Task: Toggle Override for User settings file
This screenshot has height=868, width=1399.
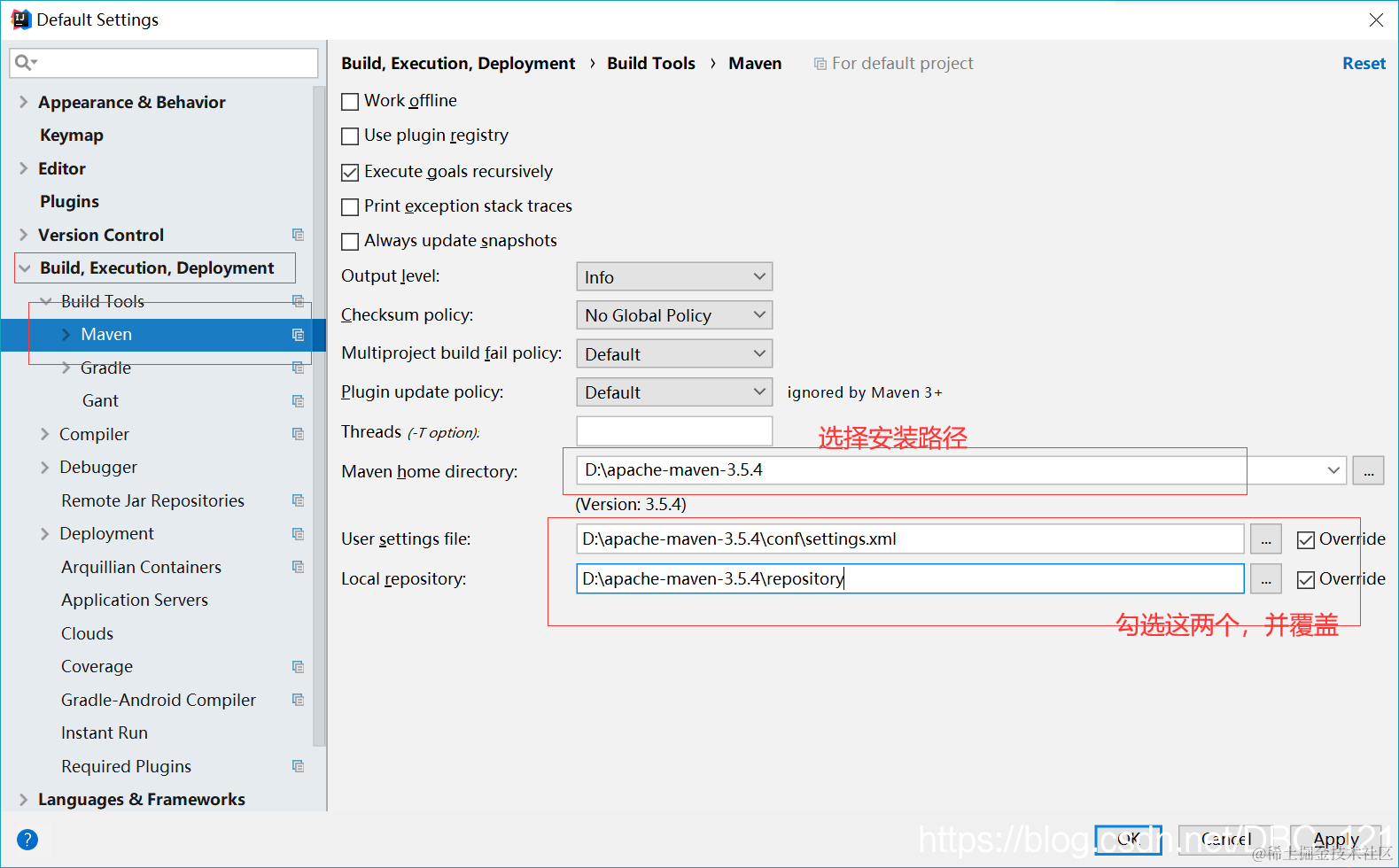Action: [x=1305, y=540]
